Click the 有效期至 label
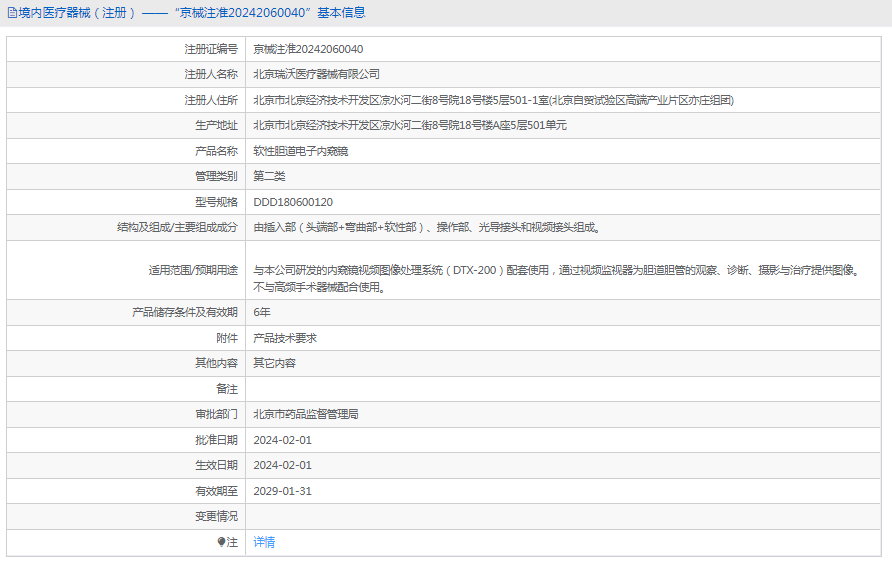Image resolution: width=892 pixels, height=564 pixels. coord(216,491)
